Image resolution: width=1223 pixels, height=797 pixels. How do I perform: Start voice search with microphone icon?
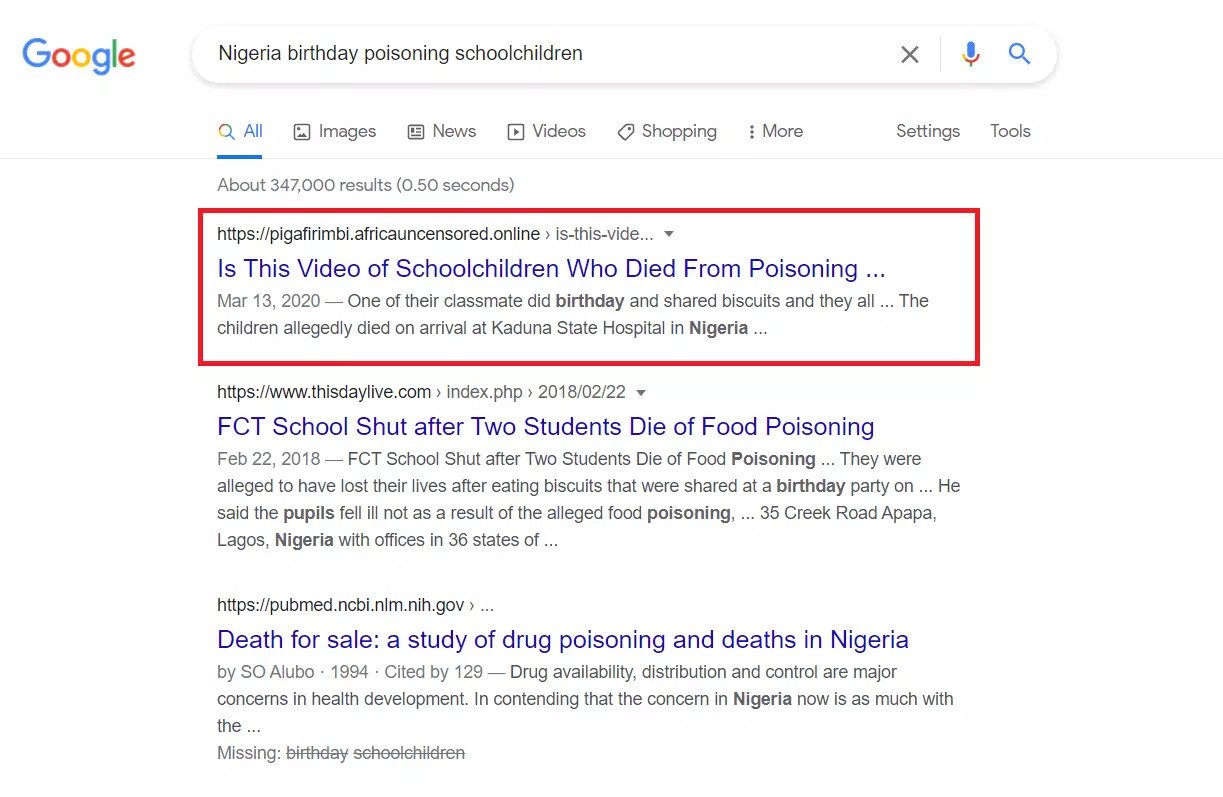click(970, 54)
